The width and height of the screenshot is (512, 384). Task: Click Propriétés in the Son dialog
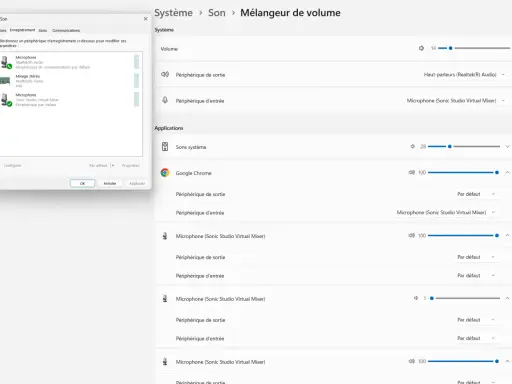pos(131,165)
